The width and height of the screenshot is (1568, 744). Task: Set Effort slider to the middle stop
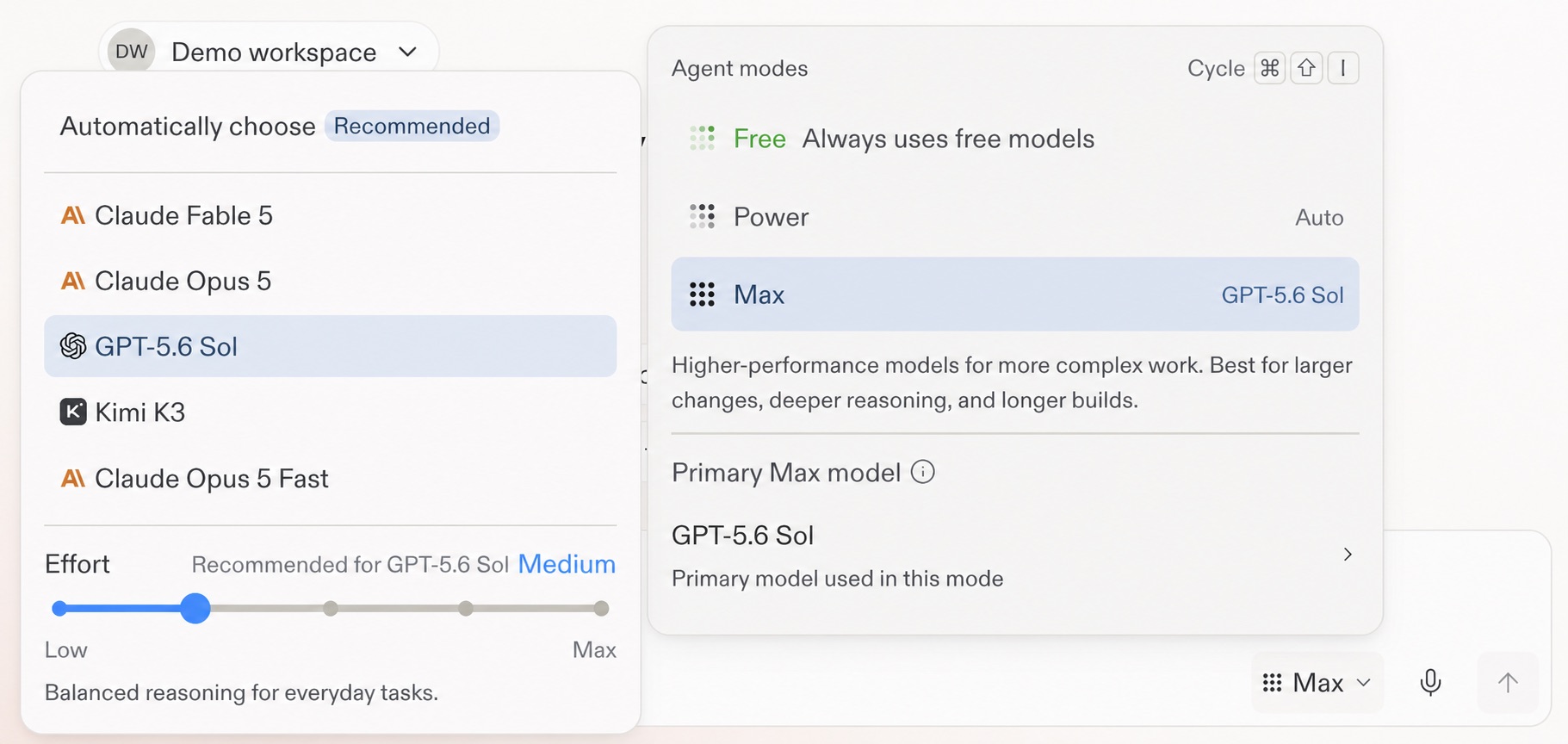(331, 609)
